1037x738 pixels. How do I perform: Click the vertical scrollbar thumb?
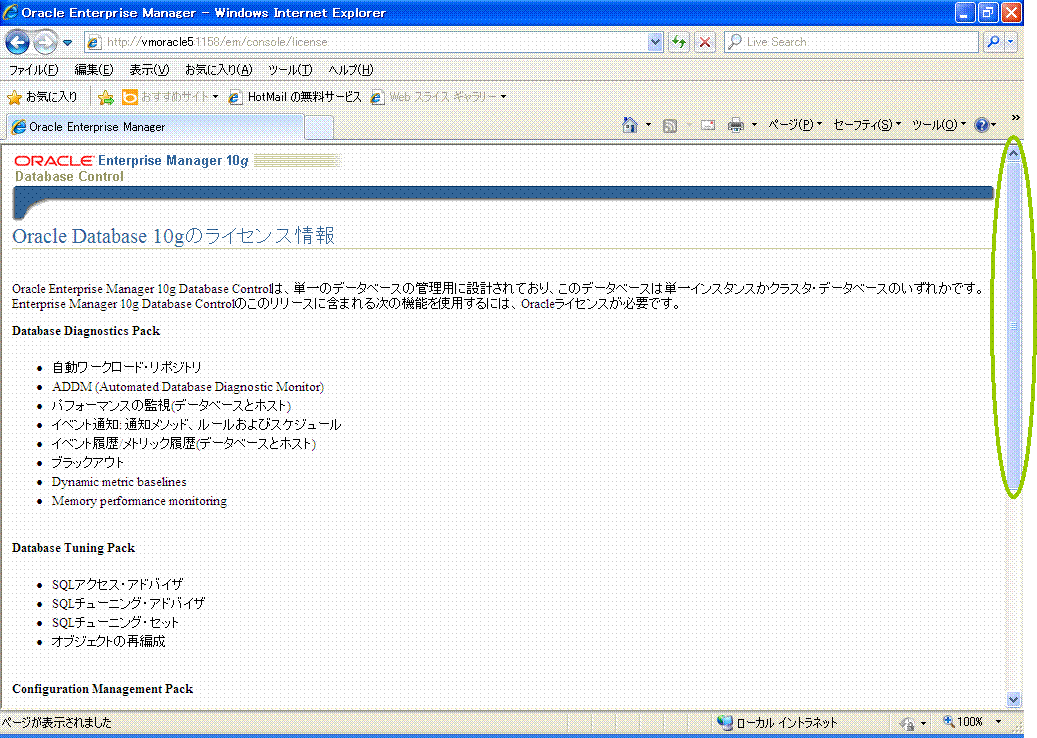1013,325
